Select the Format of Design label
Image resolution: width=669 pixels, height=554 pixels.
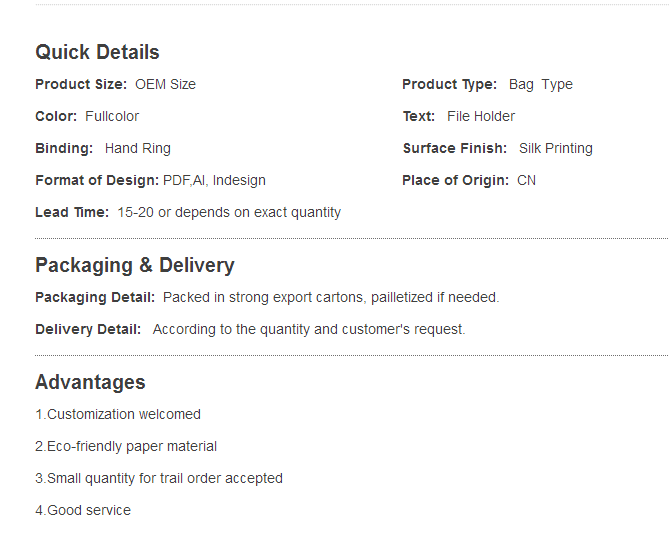click(97, 181)
